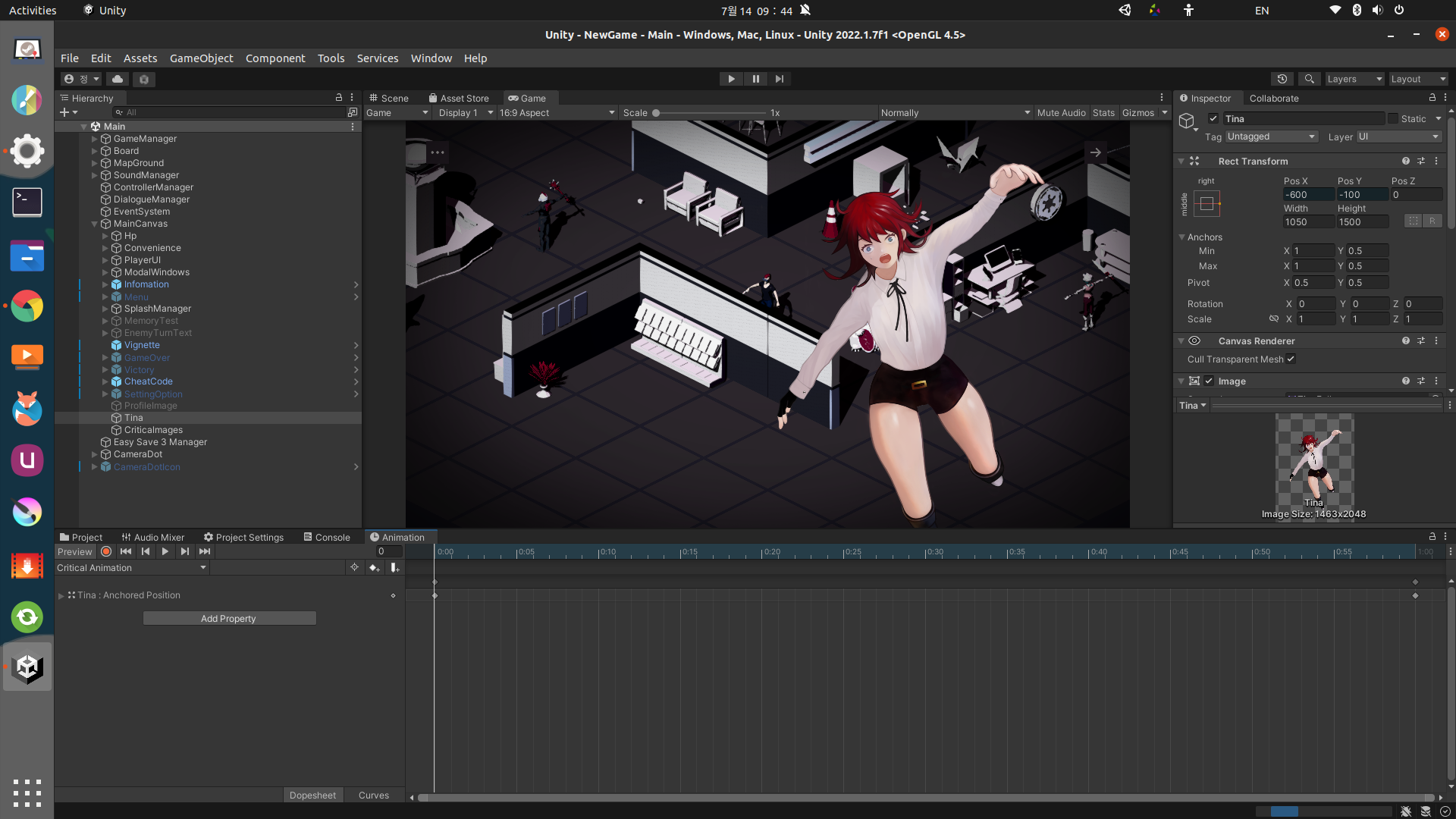The width and height of the screenshot is (1456, 819).
Task: Open the Component menu
Action: (x=275, y=58)
